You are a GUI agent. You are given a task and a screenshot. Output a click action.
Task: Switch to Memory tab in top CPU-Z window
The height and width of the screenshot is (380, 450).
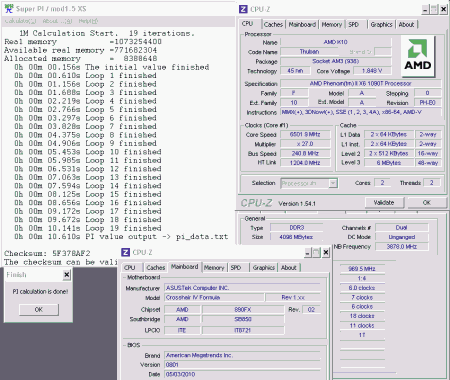click(332, 24)
